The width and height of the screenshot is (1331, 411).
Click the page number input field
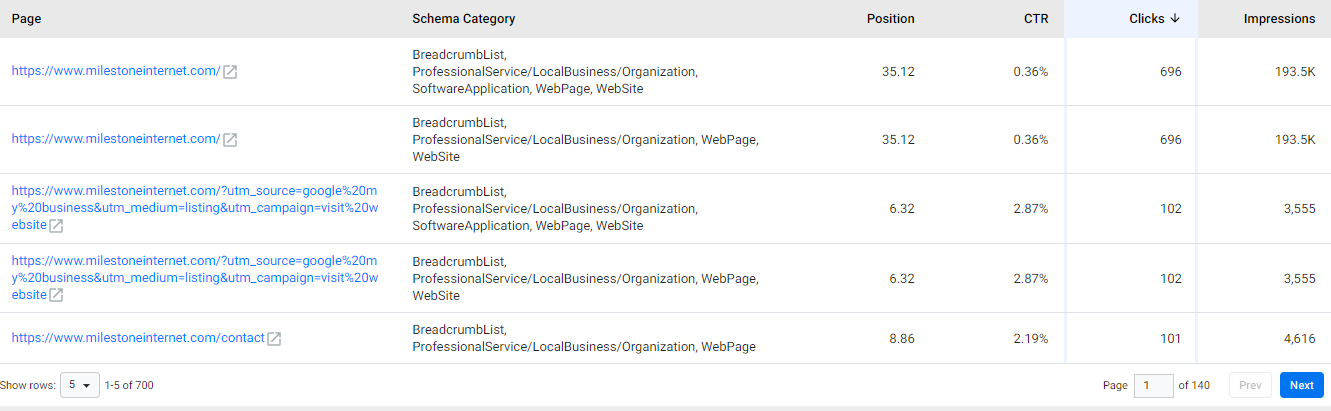pyautogui.click(x=1153, y=385)
